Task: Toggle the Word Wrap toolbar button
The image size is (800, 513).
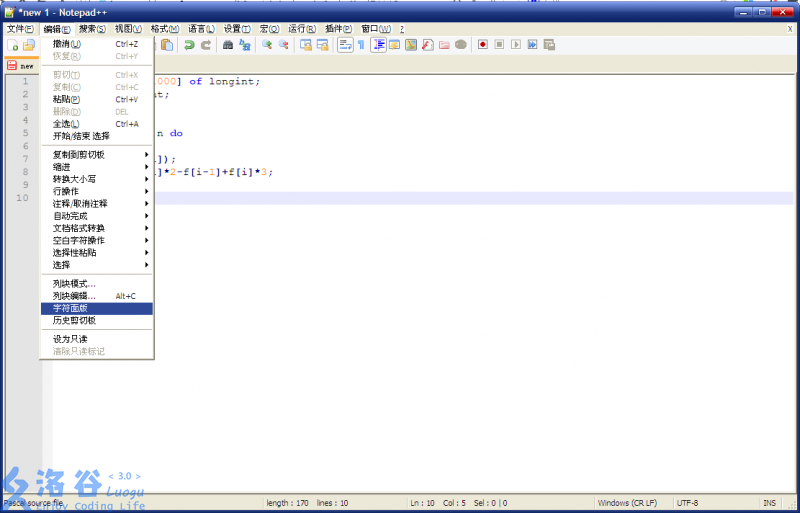Action: pyautogui.click(x=344, y=45)
